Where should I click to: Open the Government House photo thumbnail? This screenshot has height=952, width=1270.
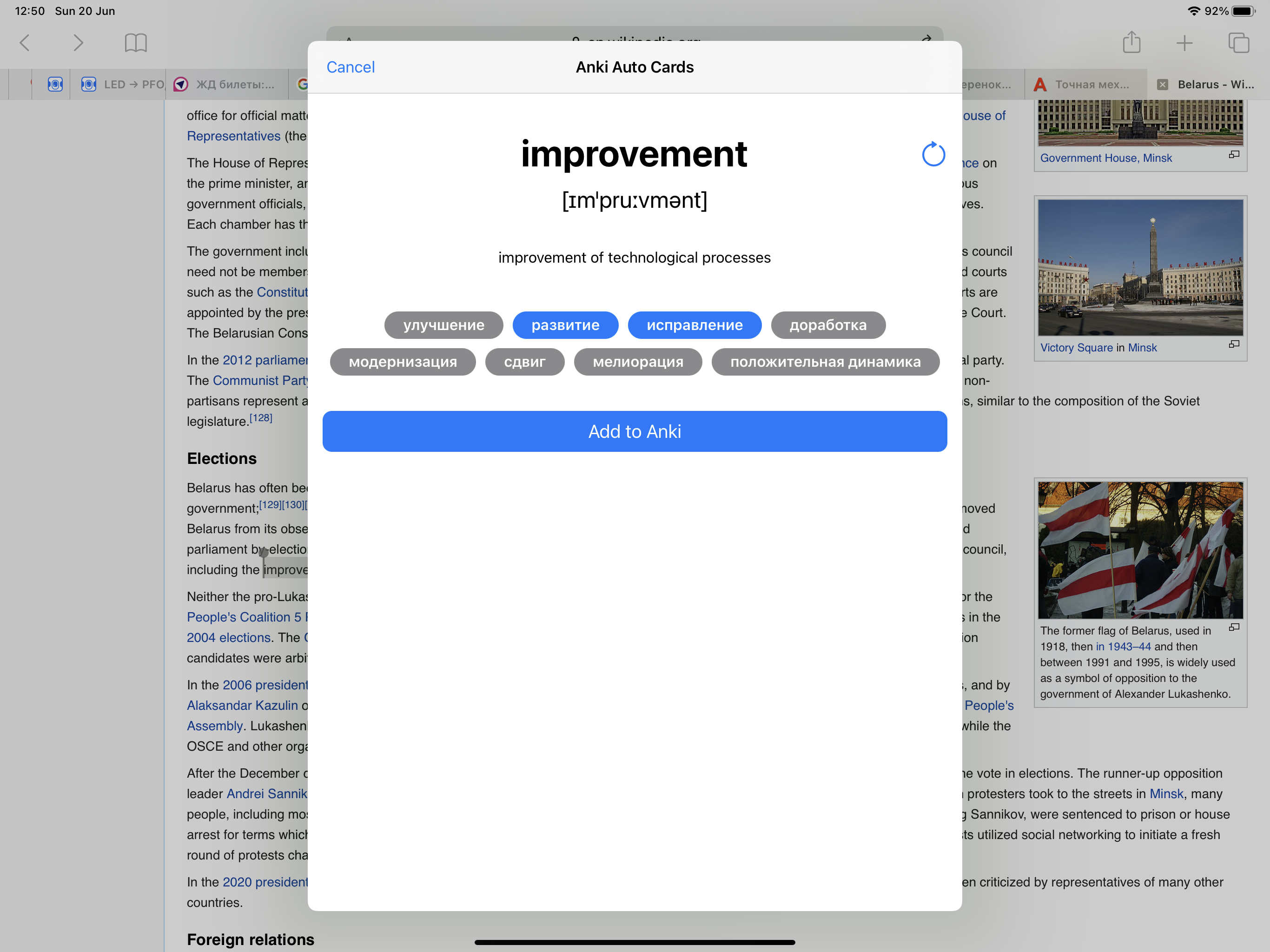click(x=1140, y=122)
